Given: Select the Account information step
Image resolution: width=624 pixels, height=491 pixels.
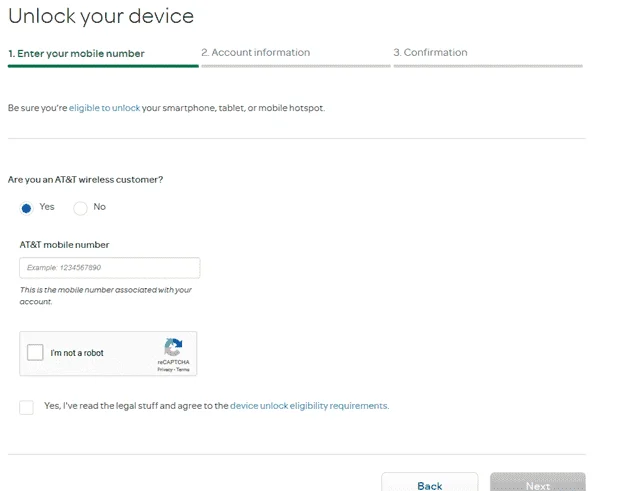Looking at the screenshot, I should [296, 56].
